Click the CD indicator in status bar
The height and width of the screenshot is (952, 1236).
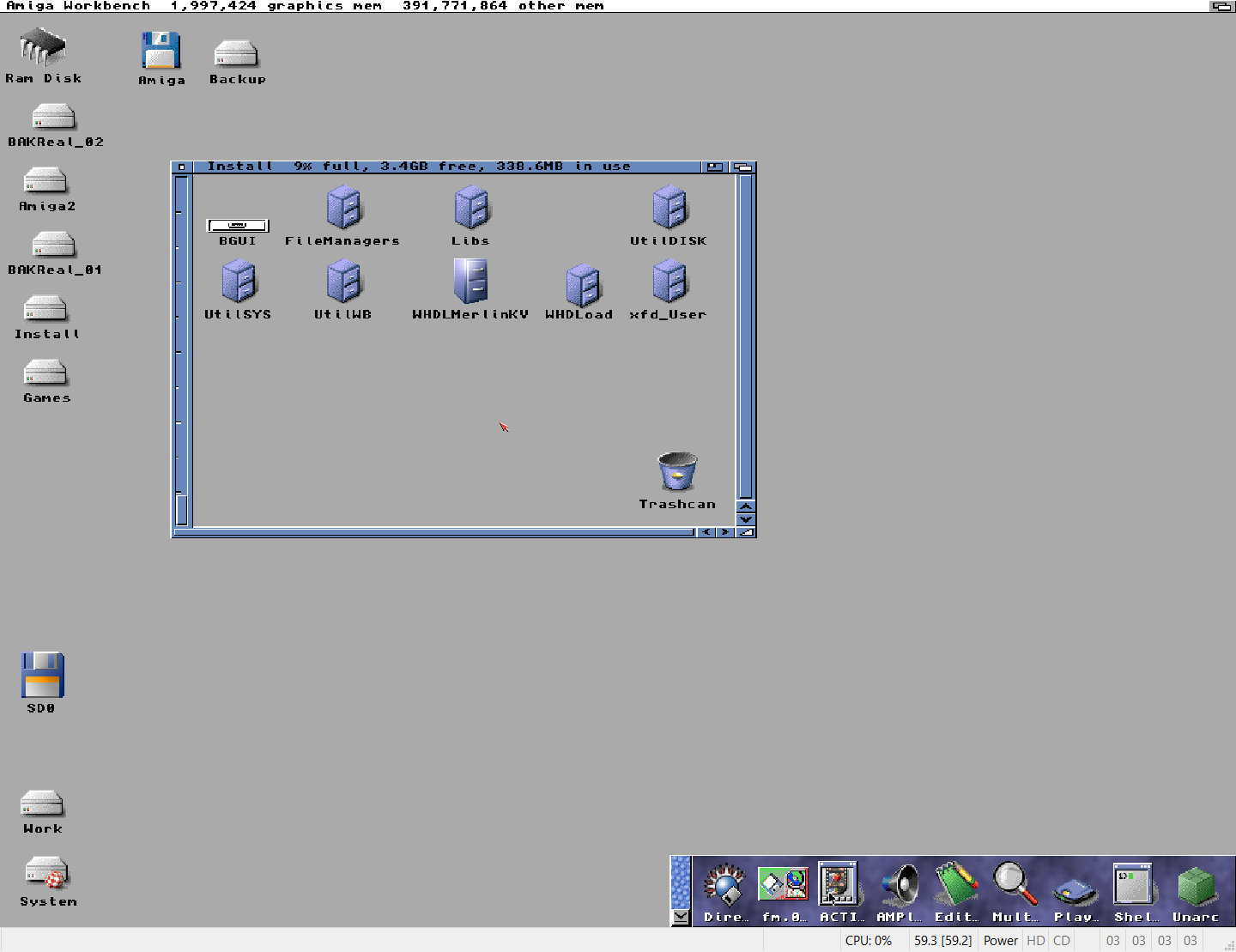1062,941
